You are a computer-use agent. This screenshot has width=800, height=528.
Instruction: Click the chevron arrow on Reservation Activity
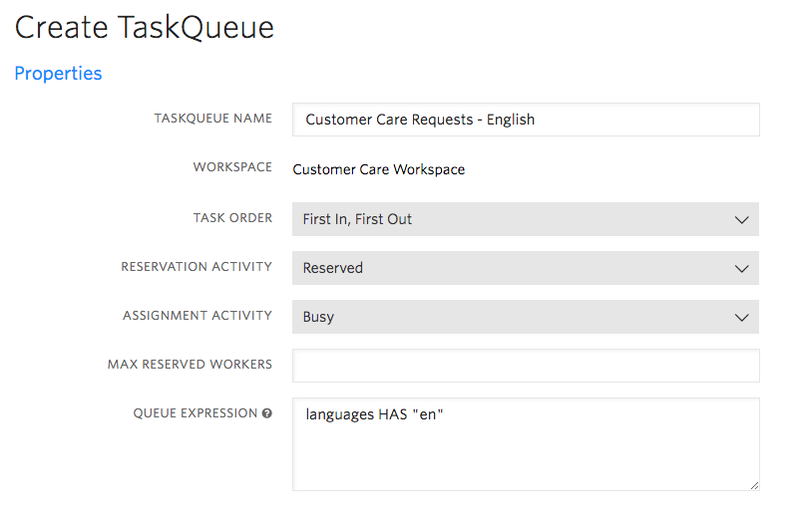(x=741, y=269)
